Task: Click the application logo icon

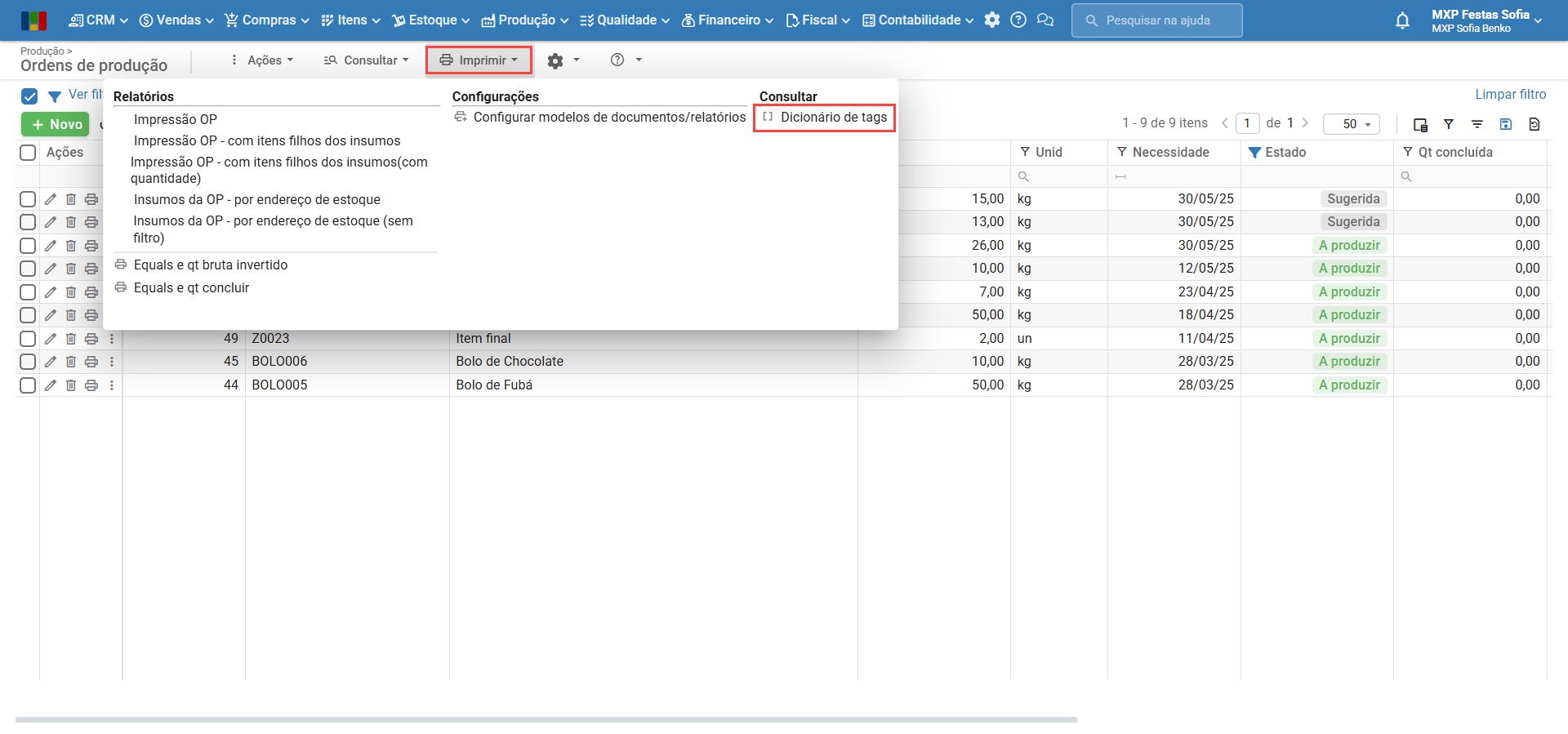Action: pos(33,20)
